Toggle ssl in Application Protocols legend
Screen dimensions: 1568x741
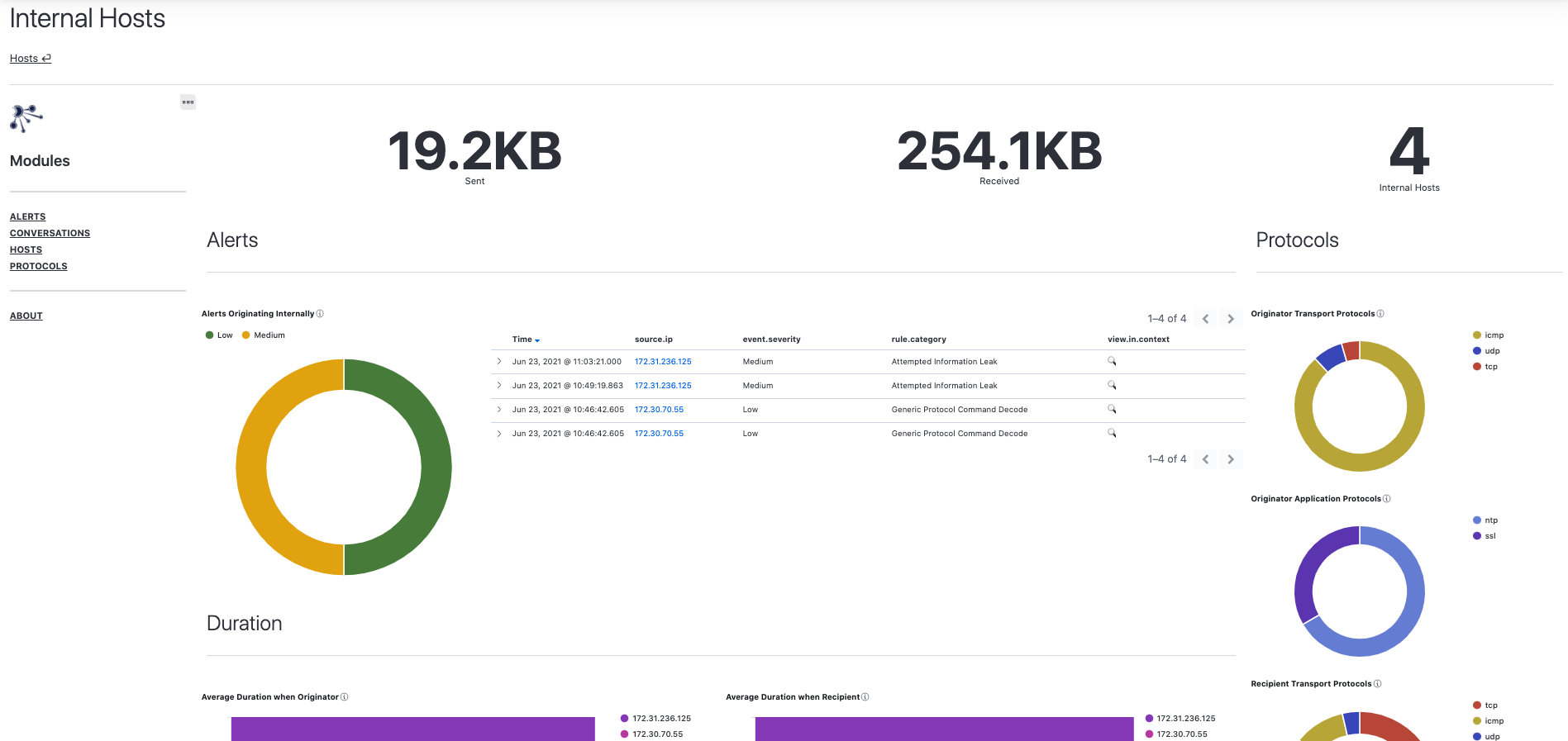tap(1485, 536)
